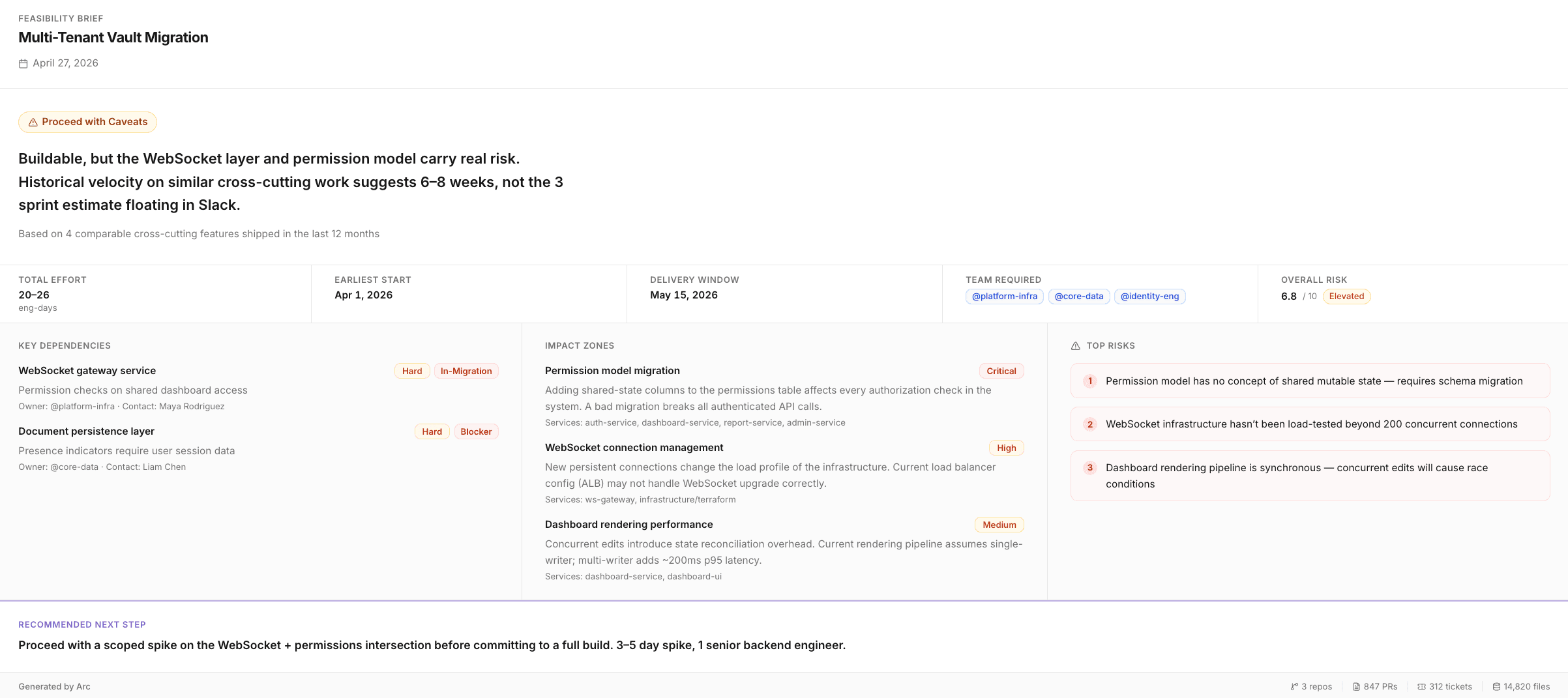Click Delivery Window value May 15, 2026
Screen dimensions: 1568x698
[684, 295]
